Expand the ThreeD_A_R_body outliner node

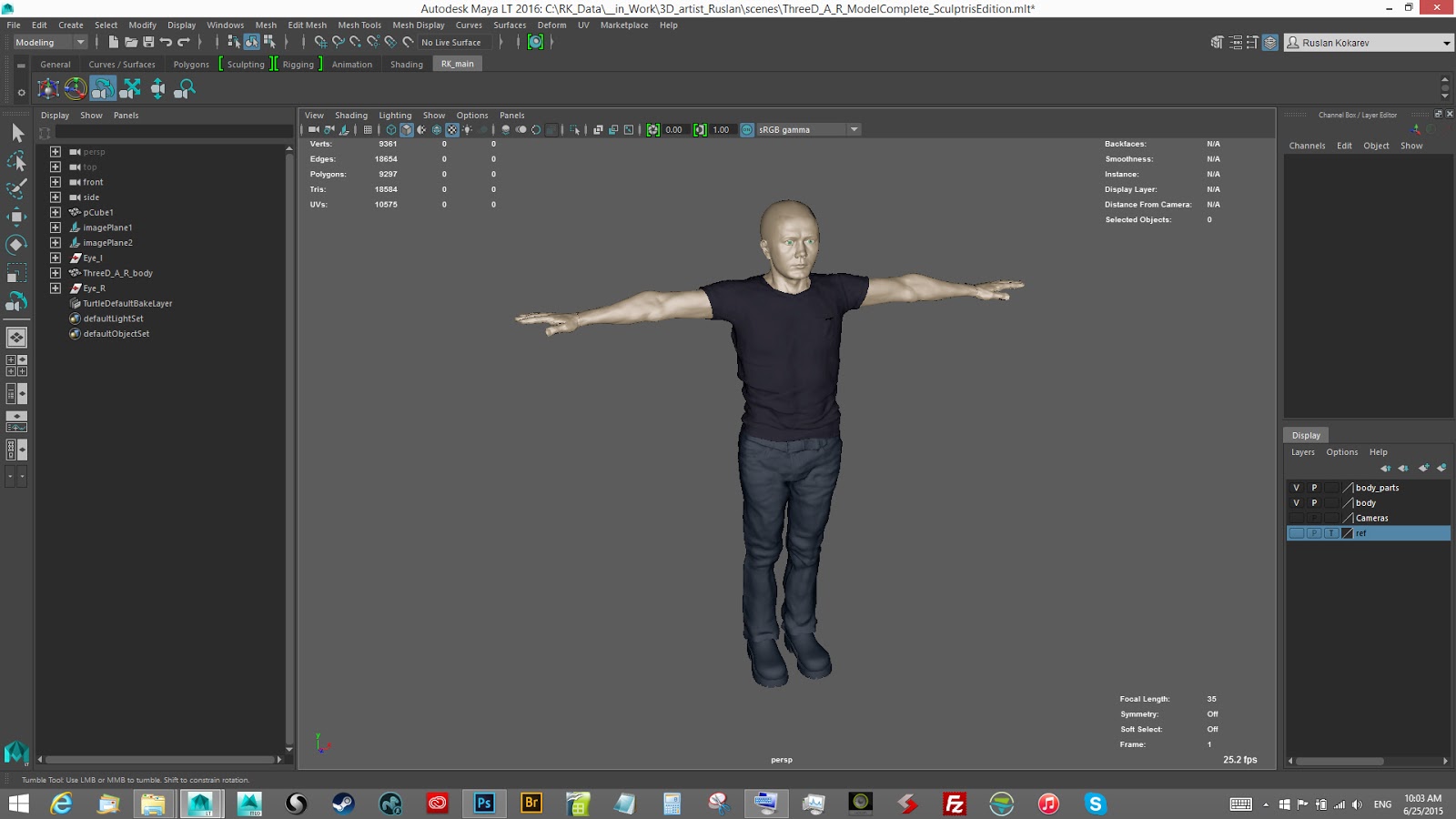point(56,273)
